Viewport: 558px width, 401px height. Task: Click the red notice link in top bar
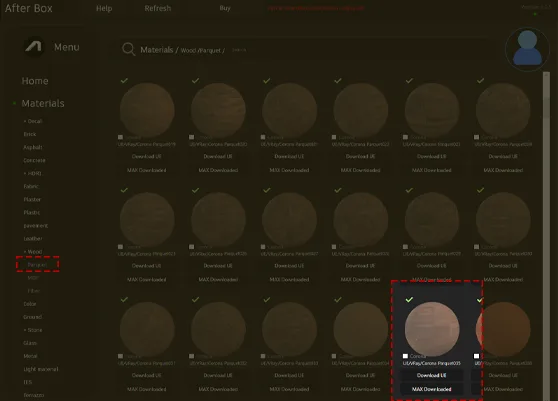(316, 8)
